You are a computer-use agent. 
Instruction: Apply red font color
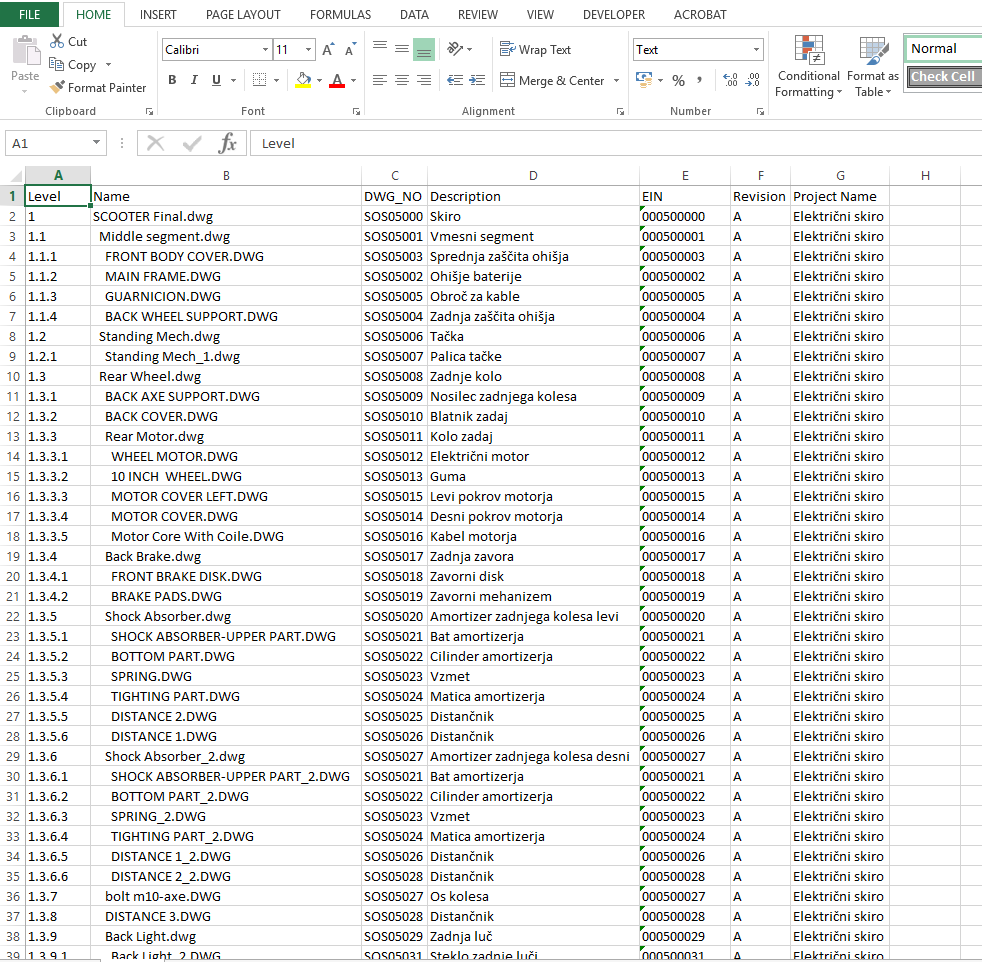click(337, 80)
